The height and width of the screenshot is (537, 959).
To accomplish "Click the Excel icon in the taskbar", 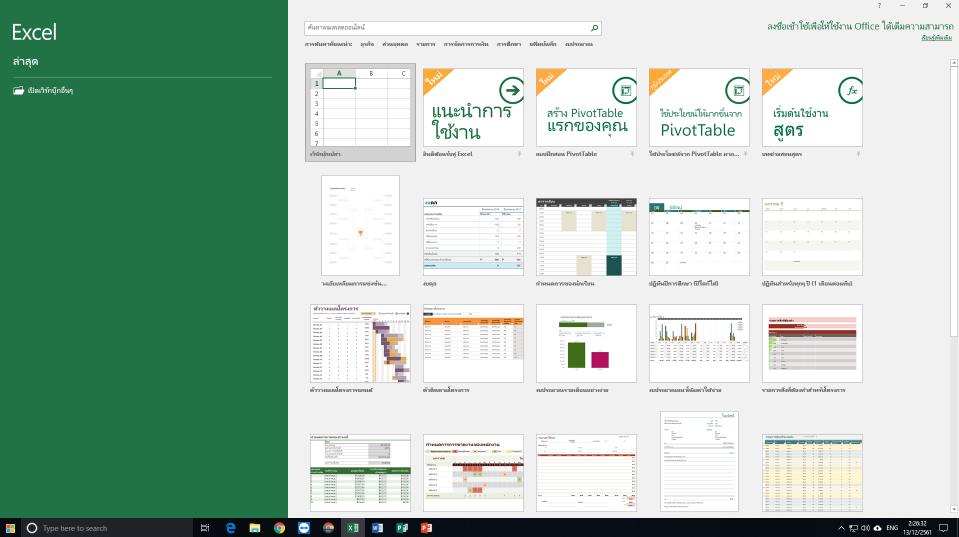I will (353, 528).
